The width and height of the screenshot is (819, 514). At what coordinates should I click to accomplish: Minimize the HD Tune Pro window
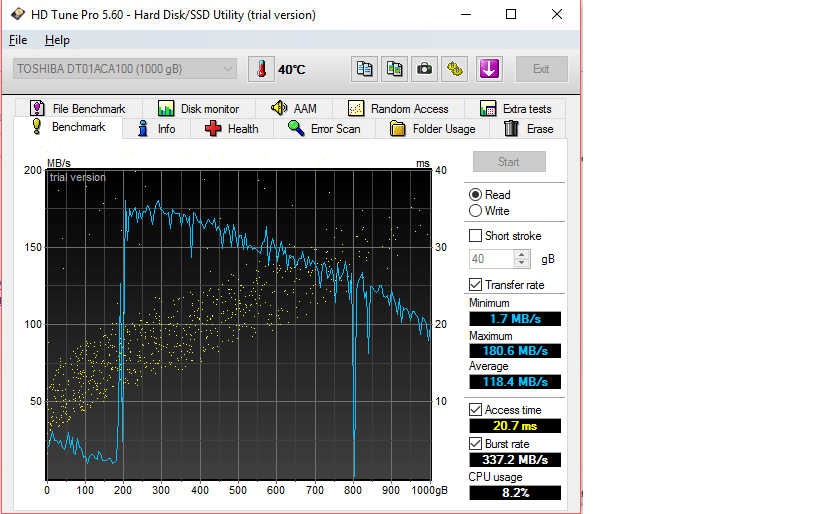coord(466,14)
